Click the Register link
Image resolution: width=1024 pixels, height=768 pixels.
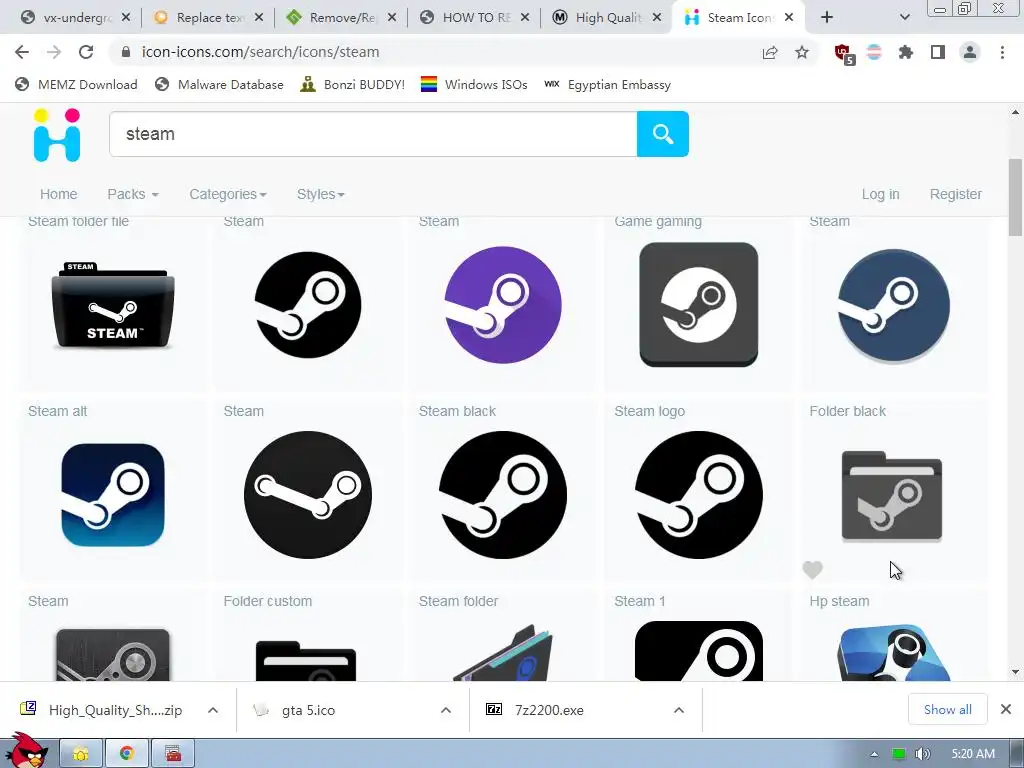(955, 194)
